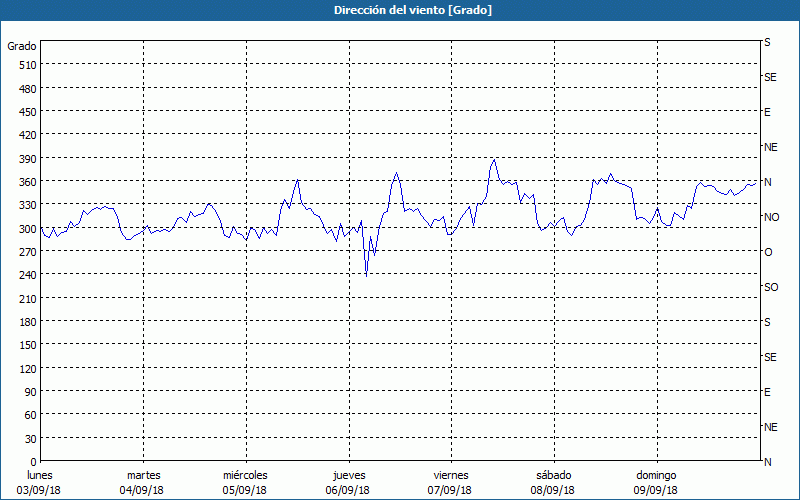800x500 pixels.
Task: Click the 'NE' compass label at 390 level
Action: (770, 147)
